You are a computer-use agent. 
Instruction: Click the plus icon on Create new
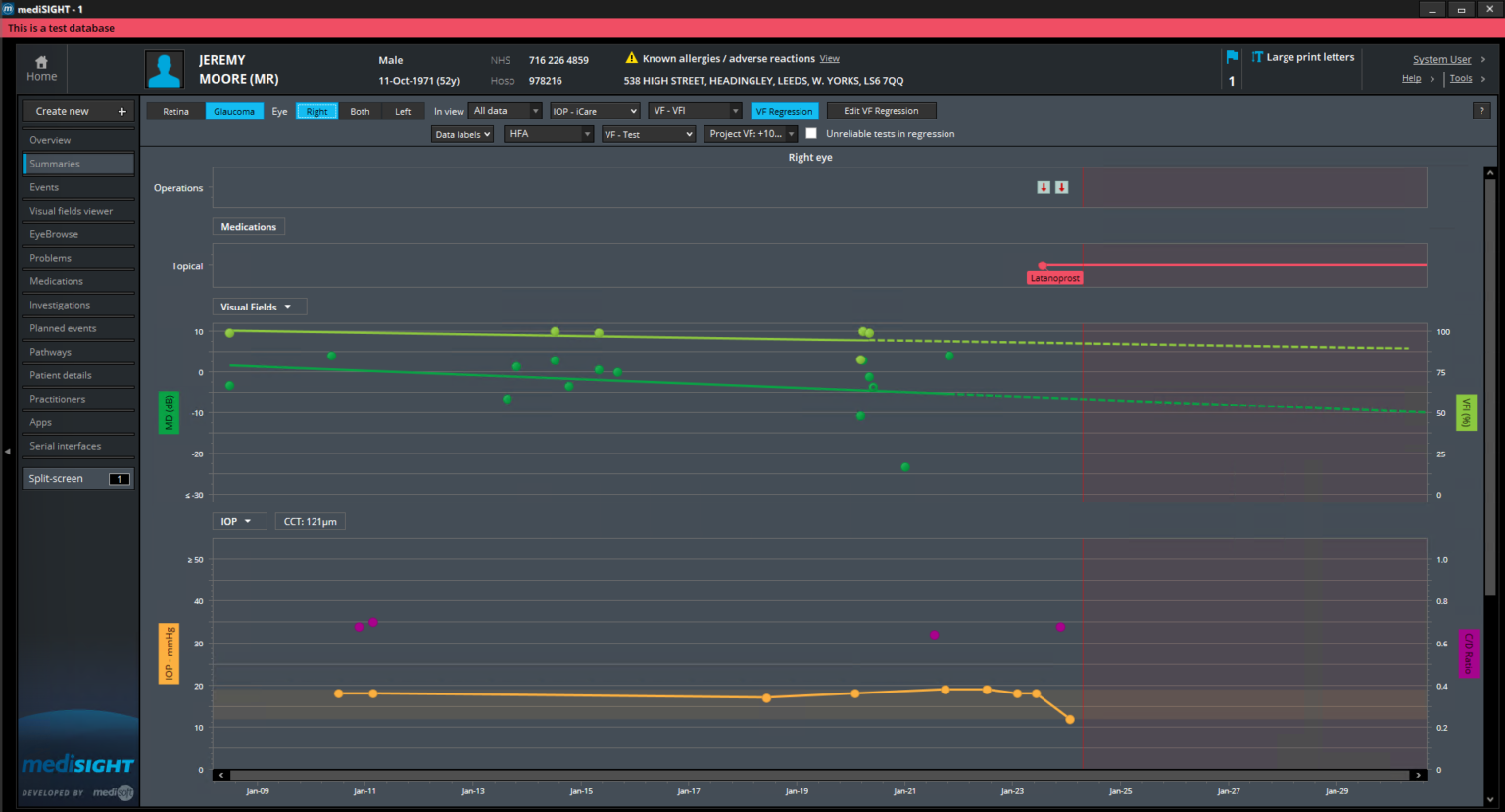tap(121, 112)
